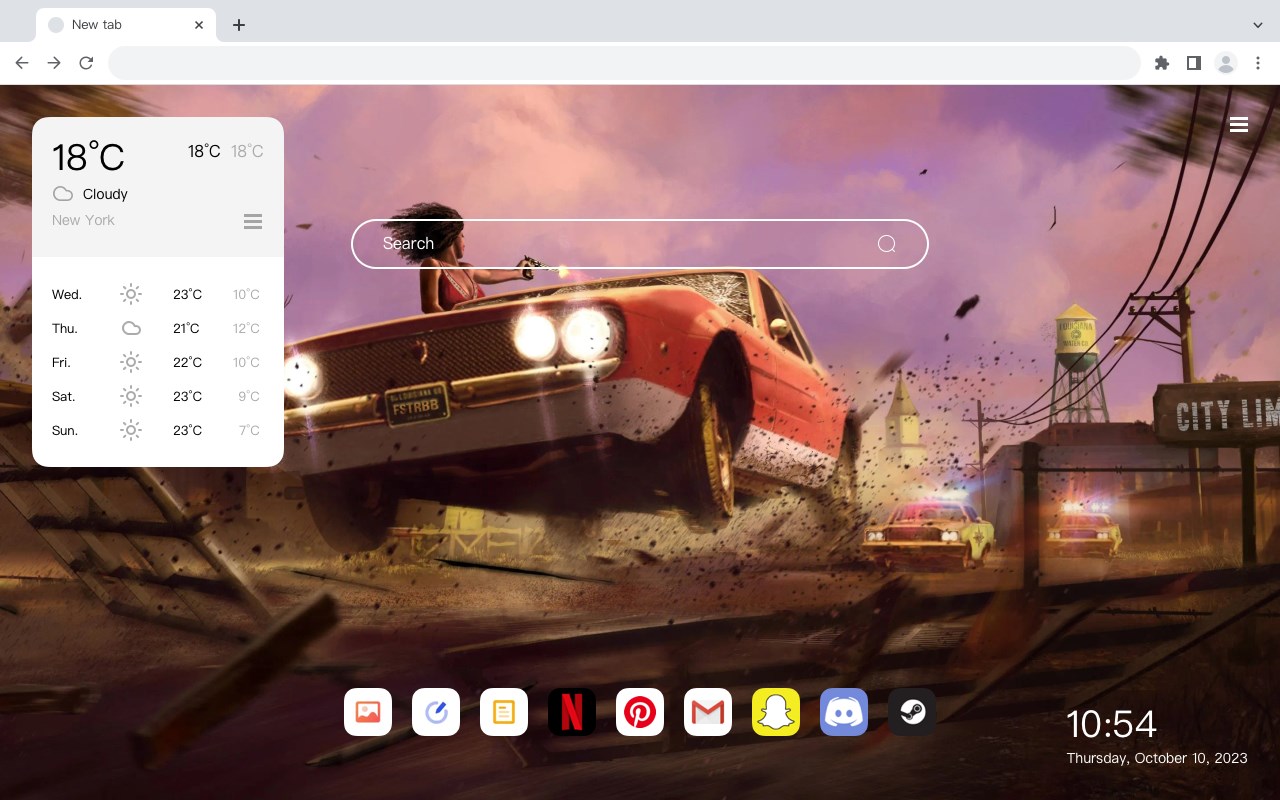Viewport: 1280px width, 800px height.
Task: Go back to previous page
Action: click(x=22, y=63)
